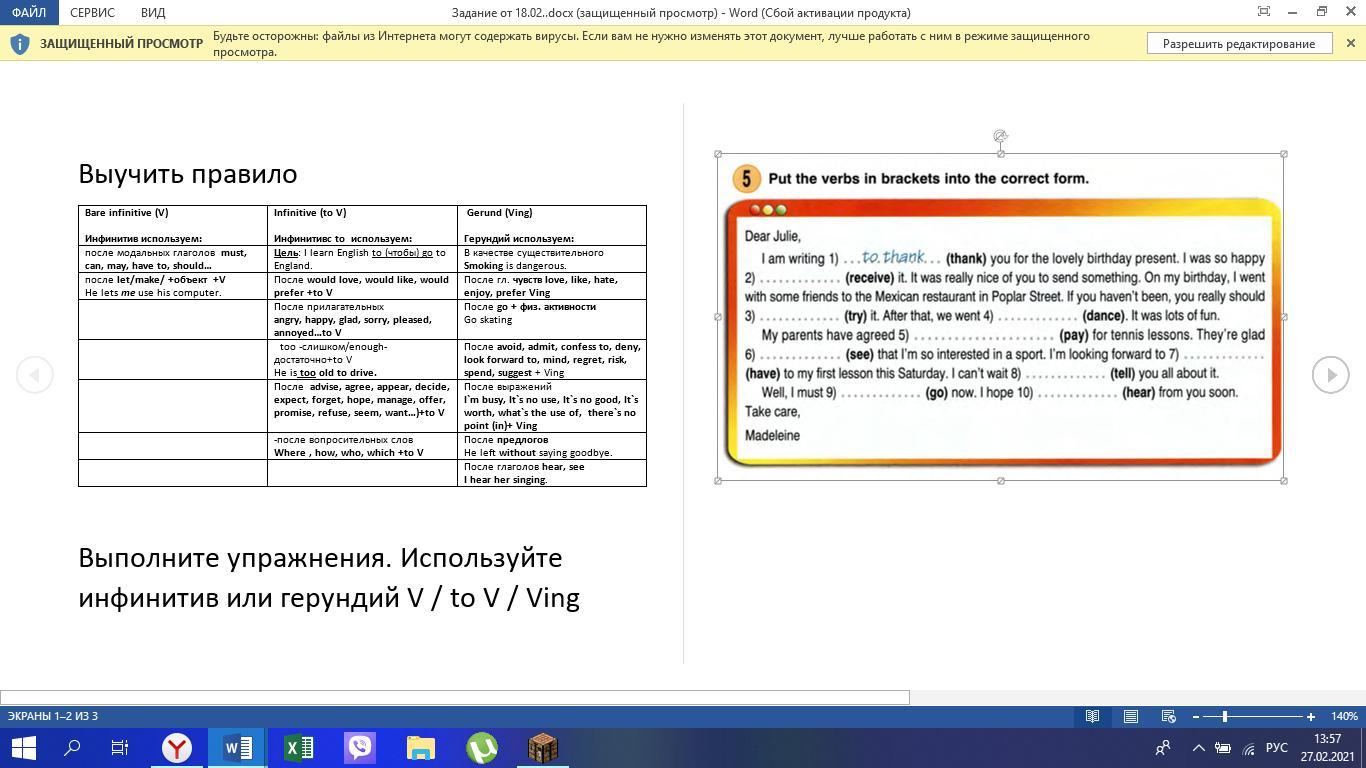Viewport: 1366px width, 768px height.
Task: Click the cell with He left without saying goodbye
Action: pos(552,446)
